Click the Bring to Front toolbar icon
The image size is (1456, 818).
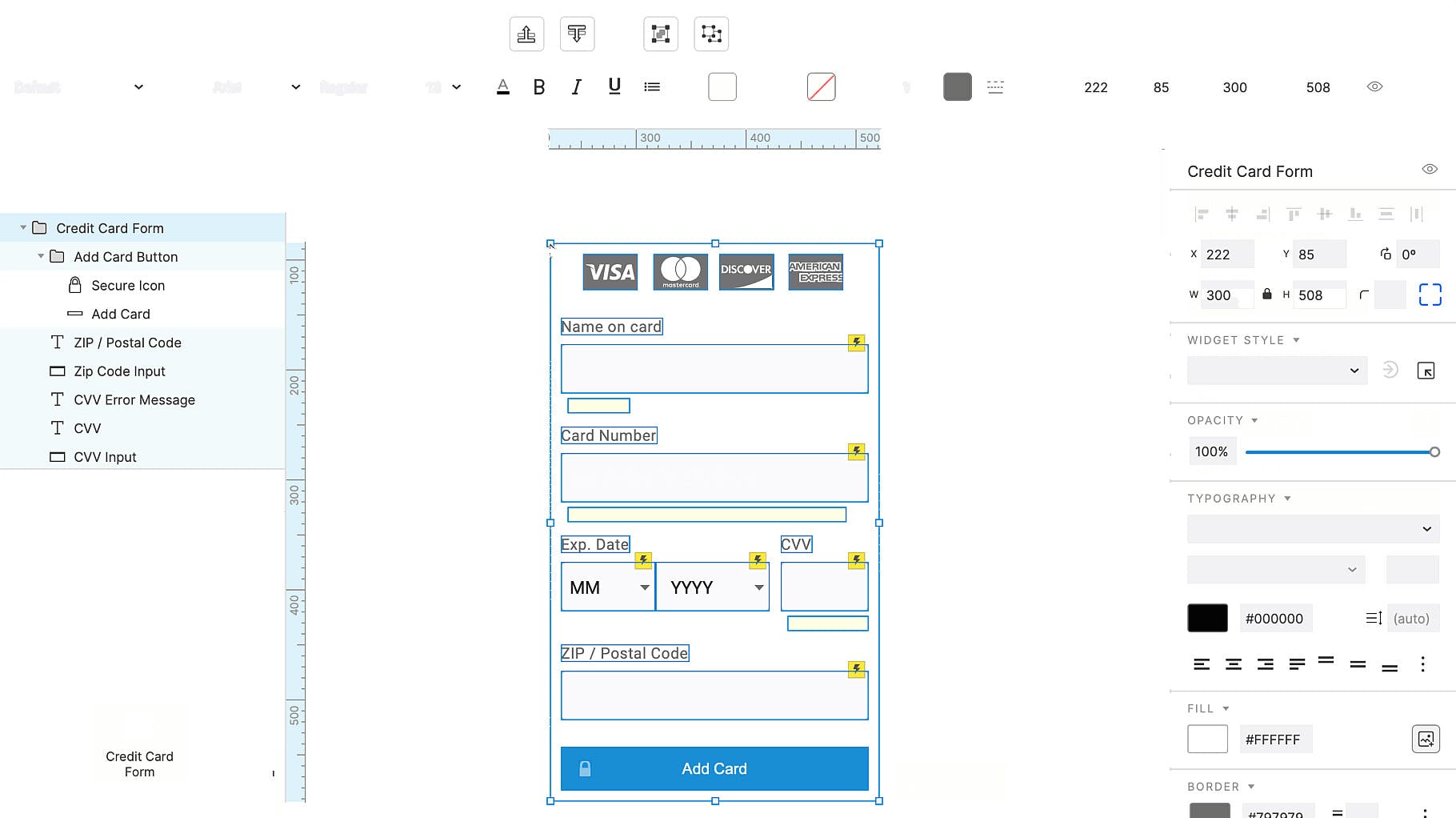coord(526,34)
